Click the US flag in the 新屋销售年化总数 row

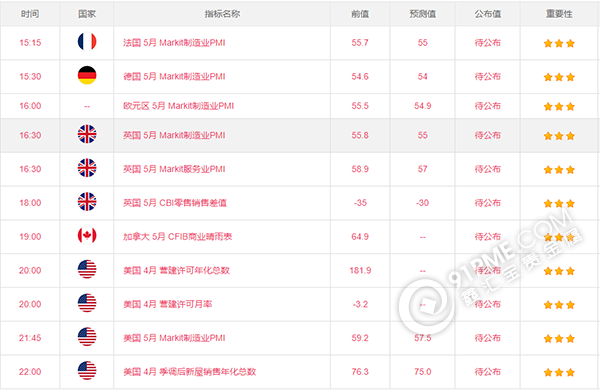click(87, 370)
